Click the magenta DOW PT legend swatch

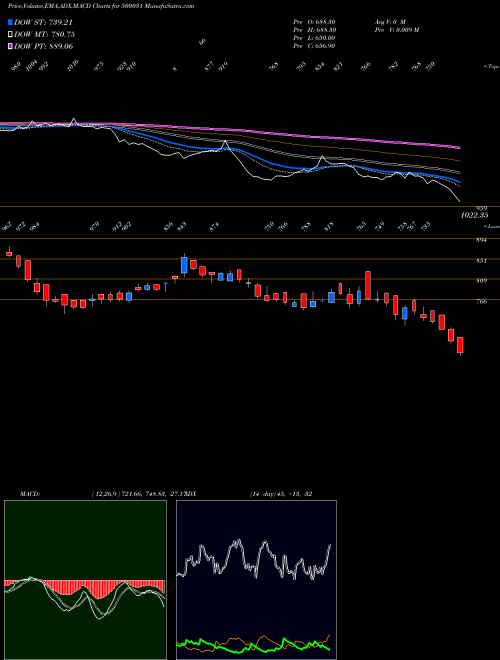(x=10, y=46)
